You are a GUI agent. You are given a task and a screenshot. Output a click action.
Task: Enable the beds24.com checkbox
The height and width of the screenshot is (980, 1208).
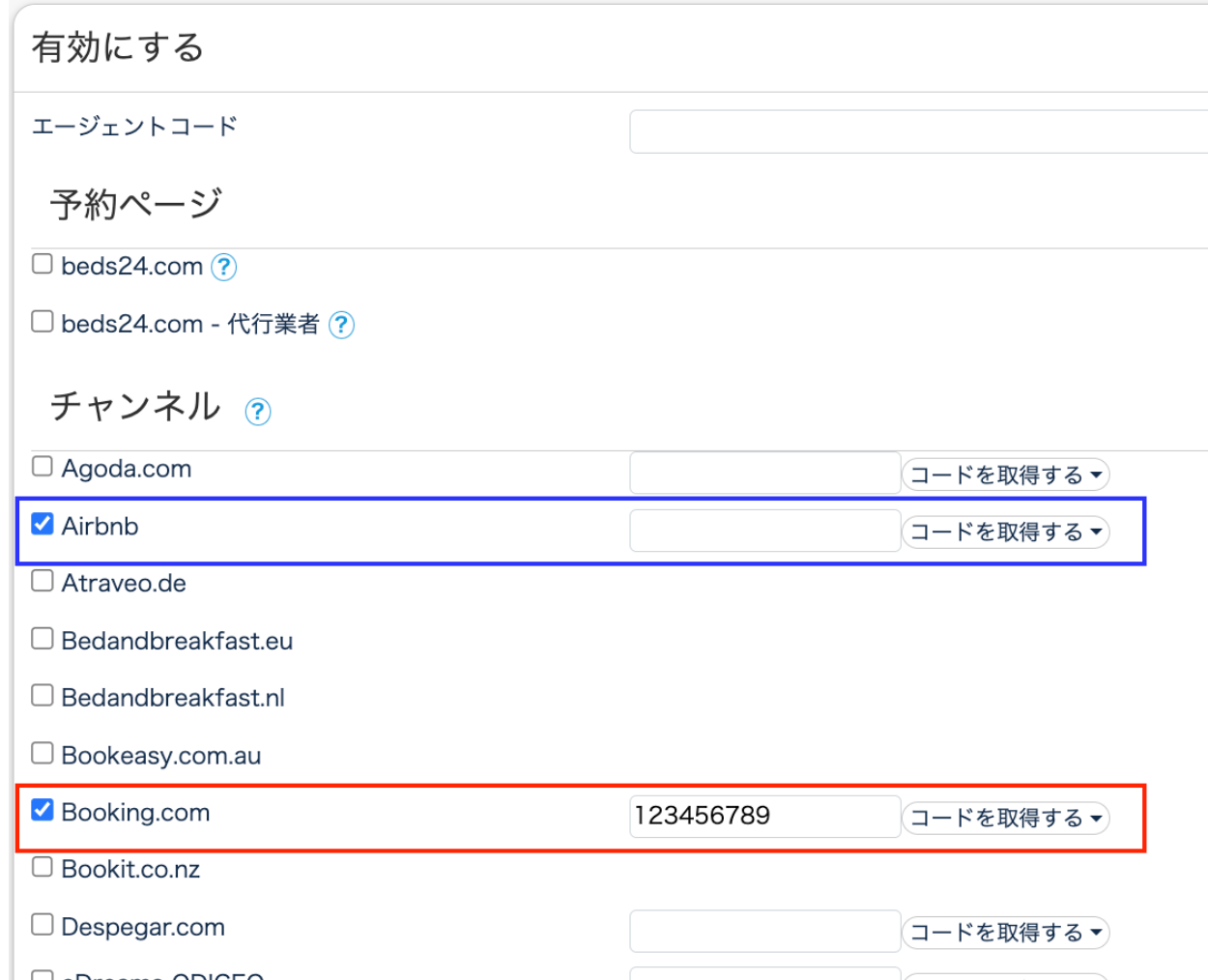tap(43, 265)
